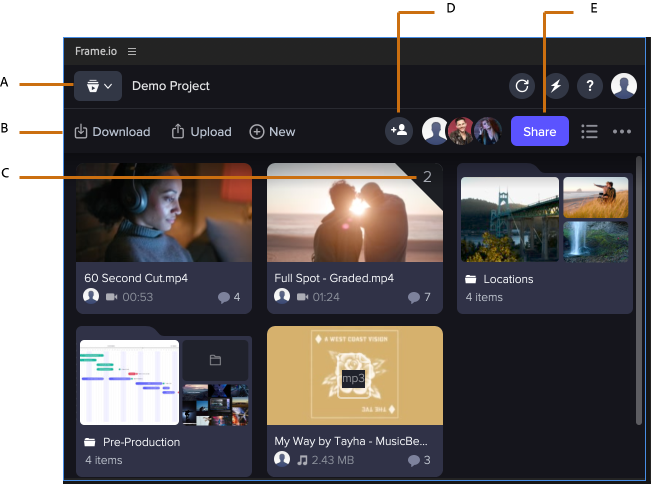
Task: Click the comments icon on Full Spot - Graded.mp4
Action: pyautogui.click(x=414, y=297)
